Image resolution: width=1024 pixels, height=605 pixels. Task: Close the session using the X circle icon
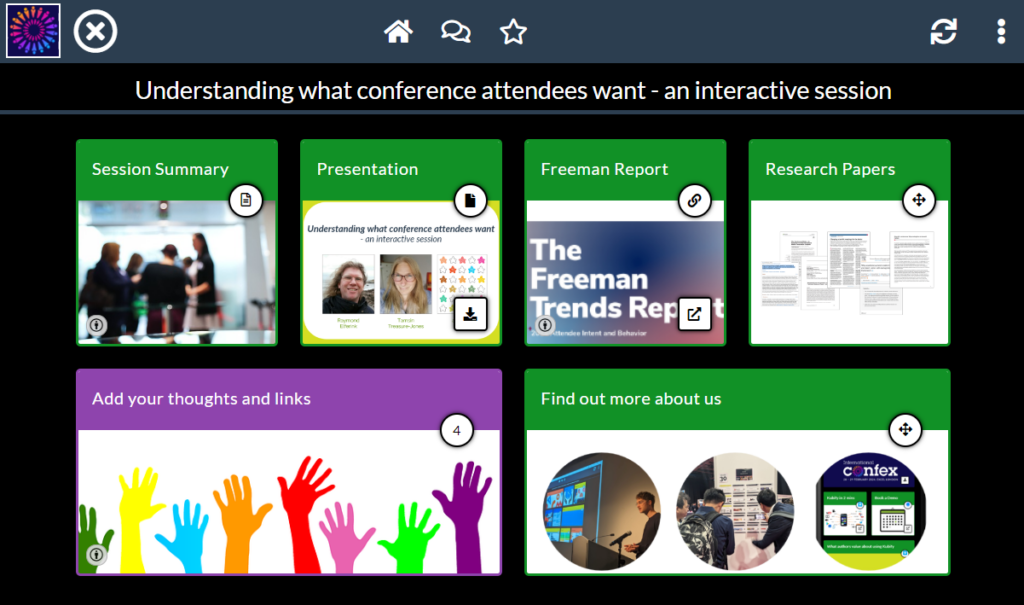[x=95, y=31]
